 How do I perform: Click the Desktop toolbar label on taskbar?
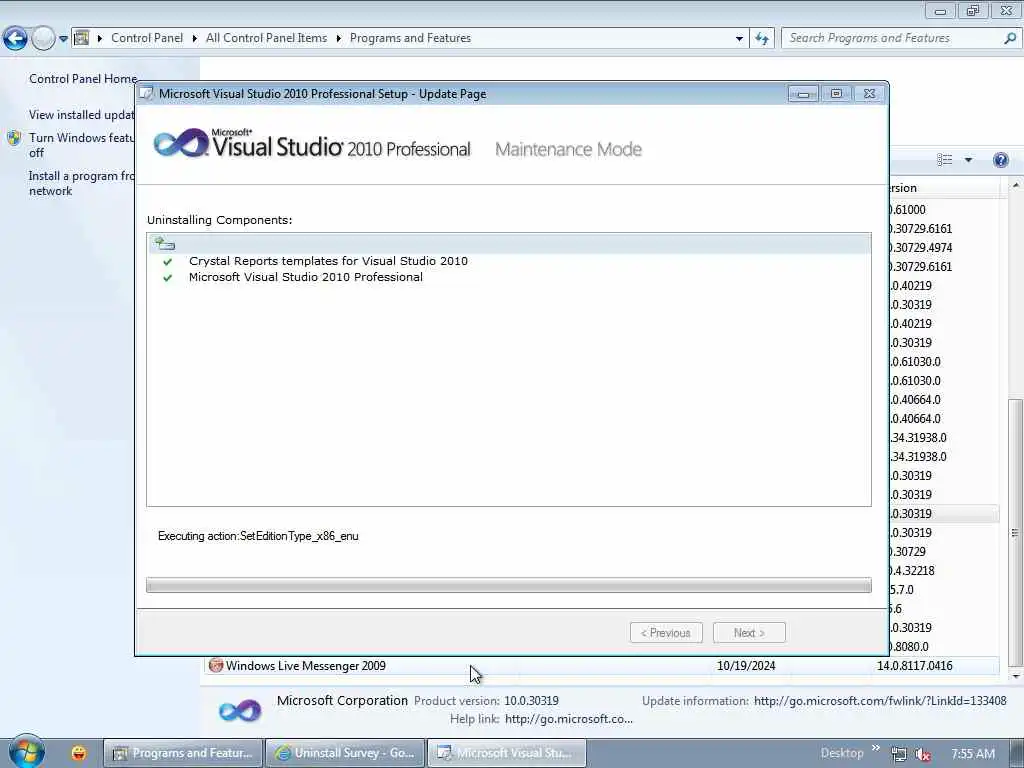(842, 753)
